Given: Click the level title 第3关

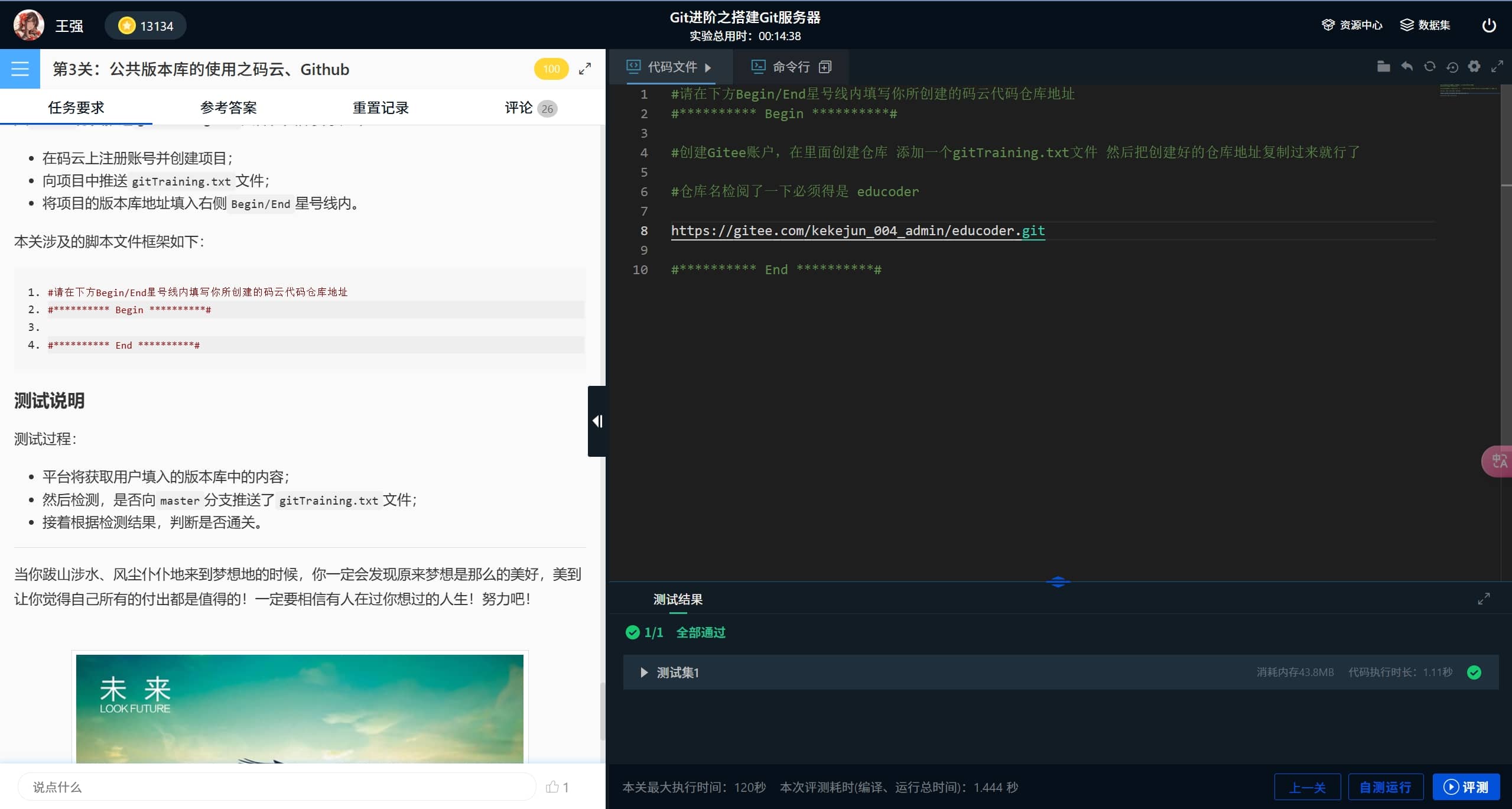Looking at the screenshot, I should (x=201, y=69).
